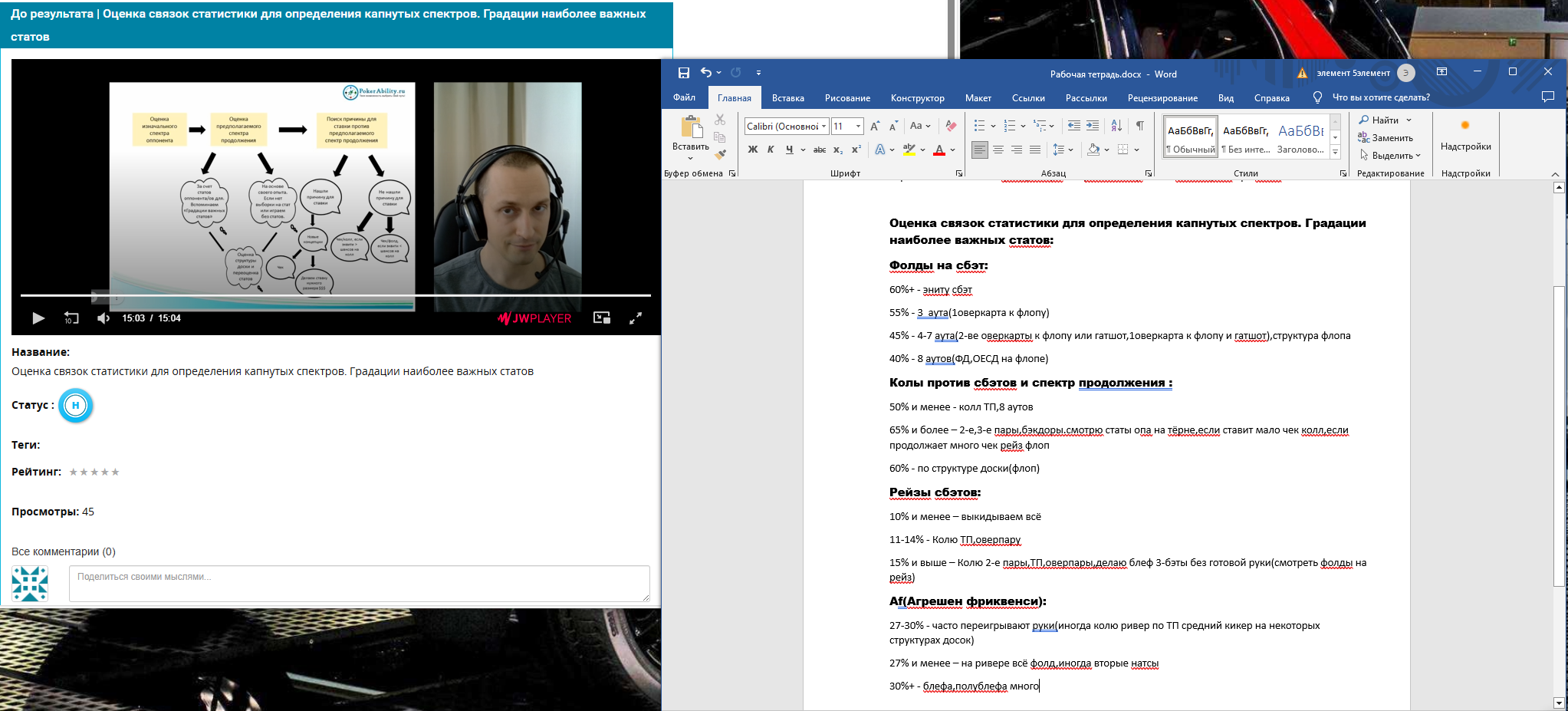1568x711 pixels.
Task: Toggle italic К formatting
Action: [x=771, y=150]
